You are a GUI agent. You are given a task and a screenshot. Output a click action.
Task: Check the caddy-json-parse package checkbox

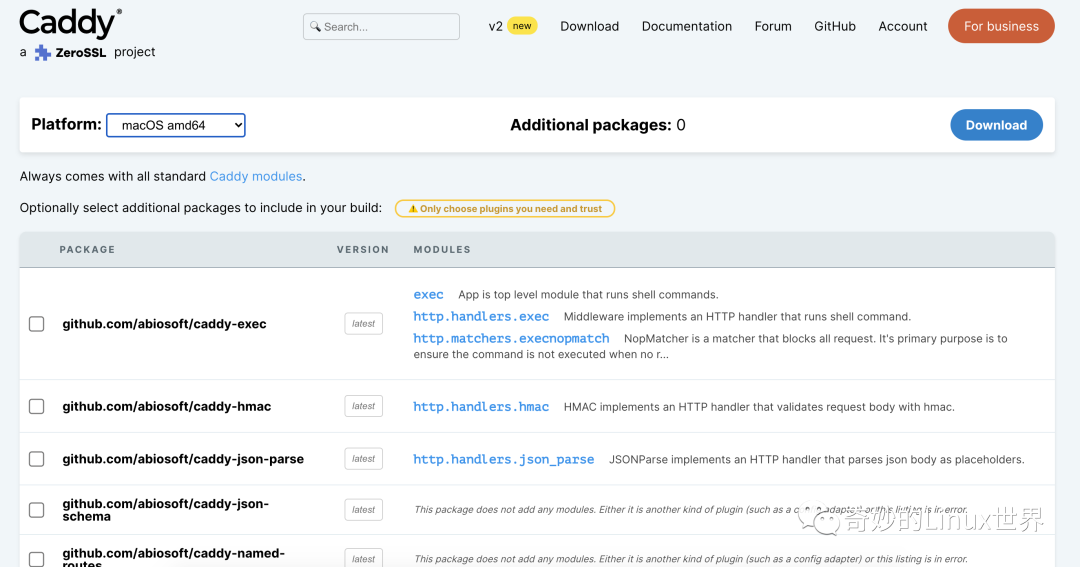coord(37,459)
